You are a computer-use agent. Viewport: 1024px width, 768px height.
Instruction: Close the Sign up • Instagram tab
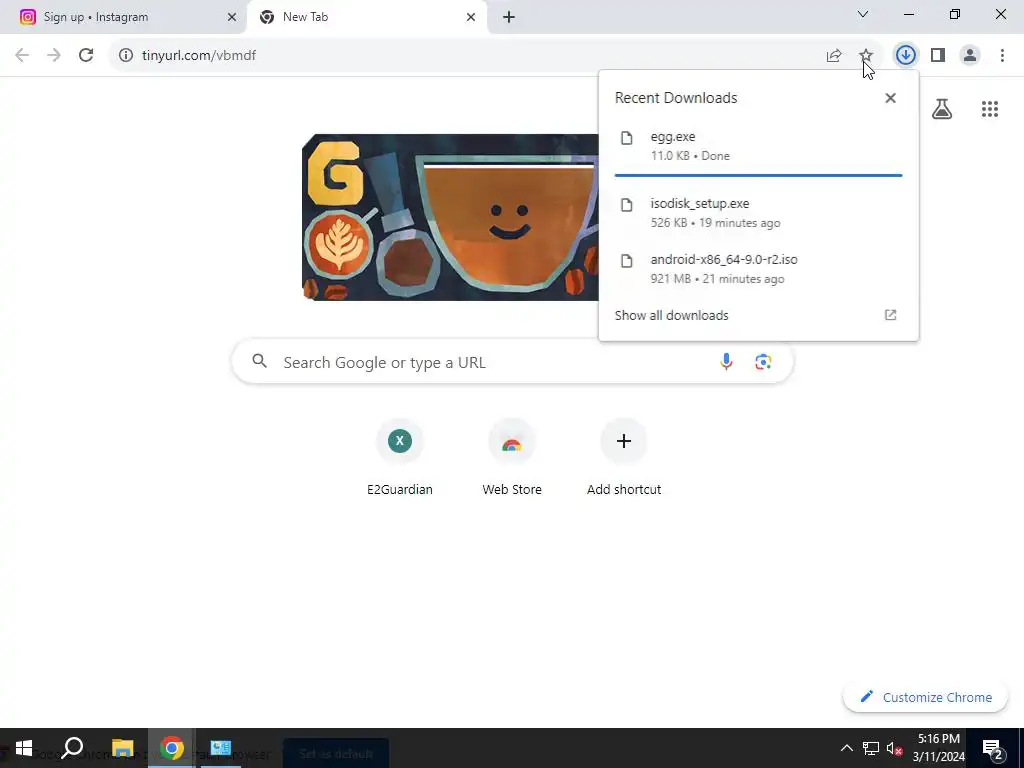232,17
